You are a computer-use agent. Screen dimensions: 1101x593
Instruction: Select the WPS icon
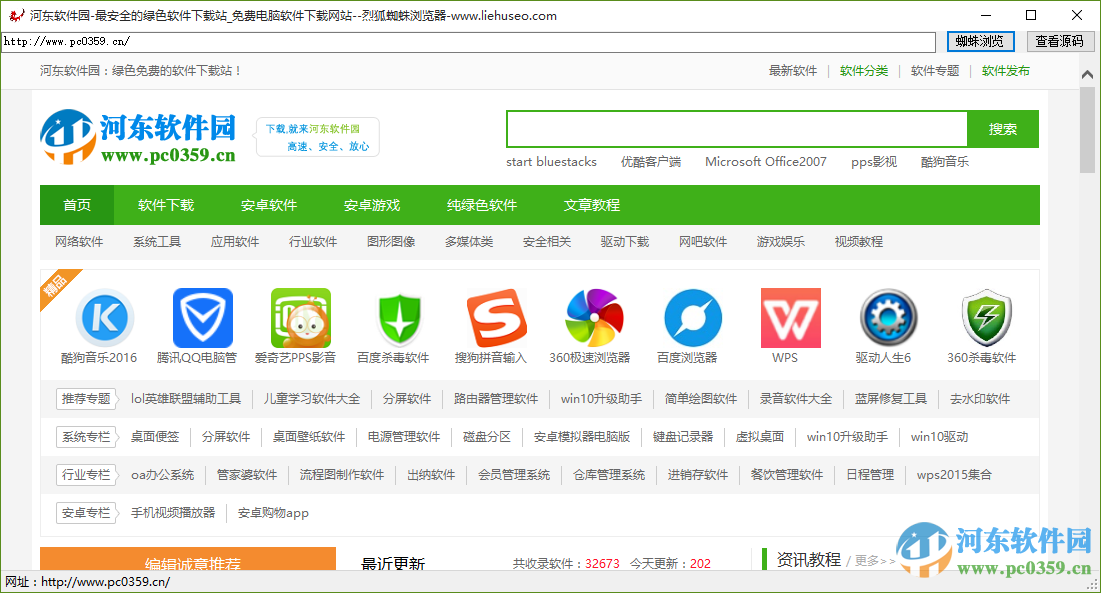[x=790, y=318]
